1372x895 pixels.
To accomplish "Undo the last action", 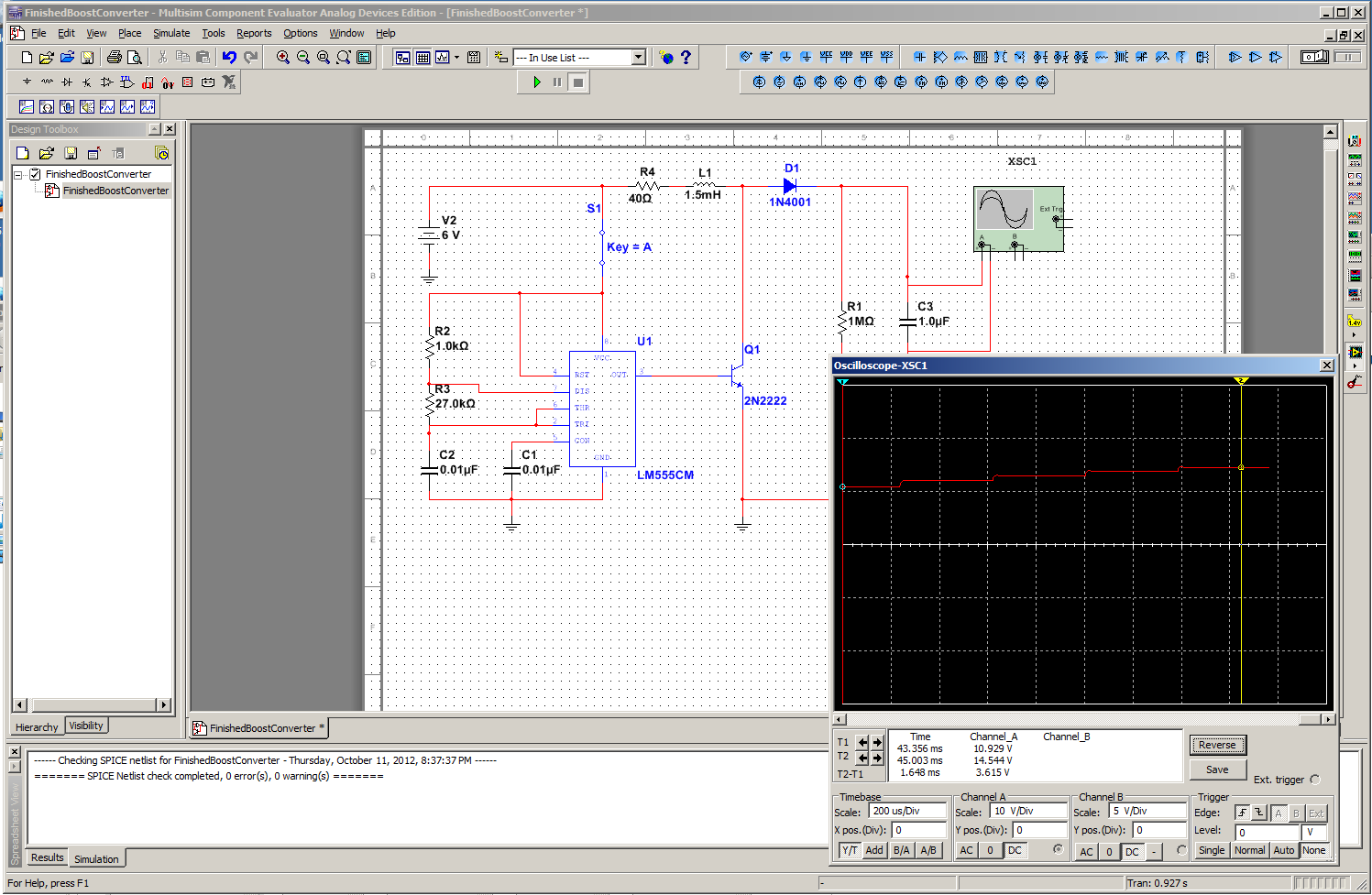I will [x=229, y=57].
